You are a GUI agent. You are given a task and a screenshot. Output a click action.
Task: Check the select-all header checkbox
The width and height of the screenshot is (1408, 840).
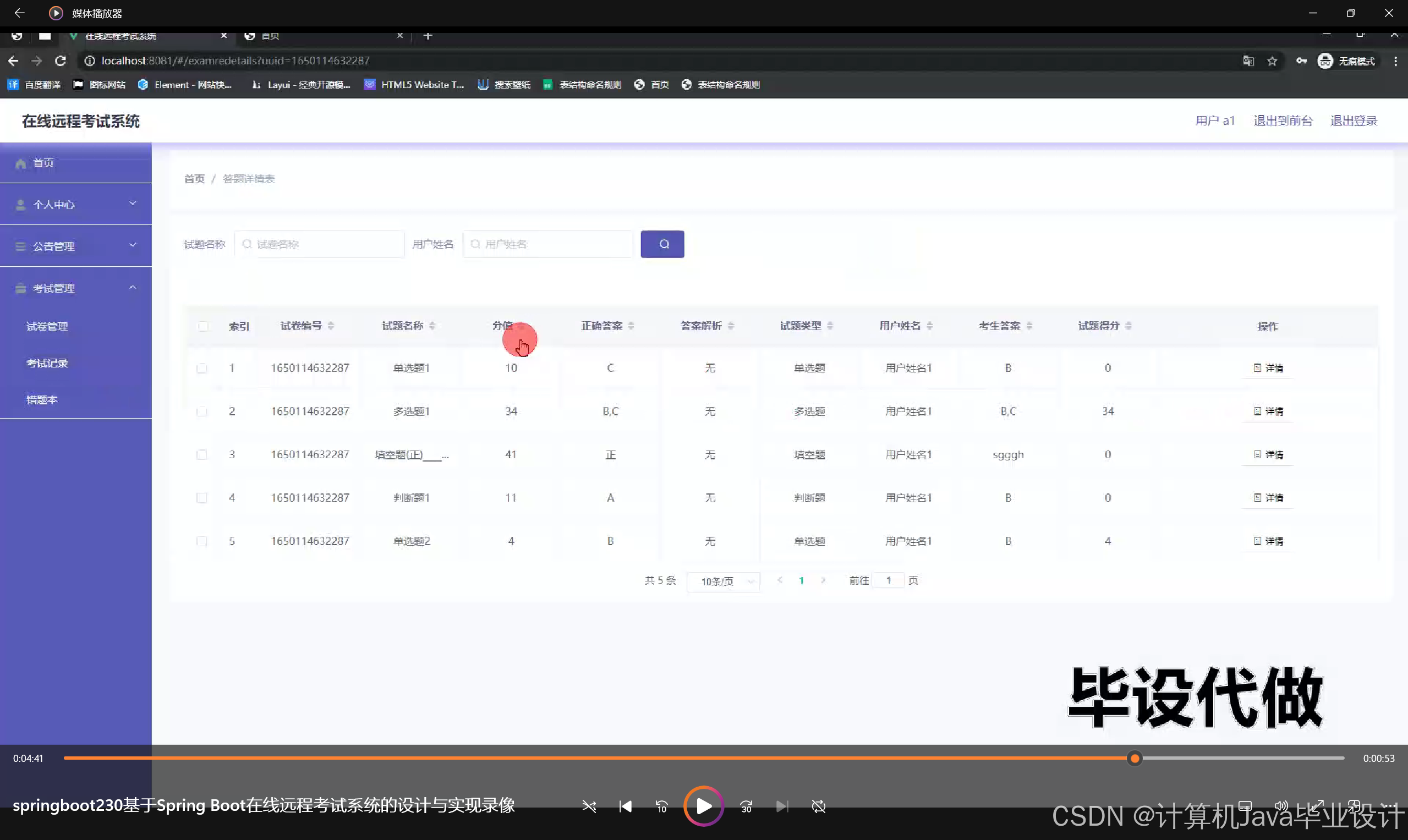point(202,326)
